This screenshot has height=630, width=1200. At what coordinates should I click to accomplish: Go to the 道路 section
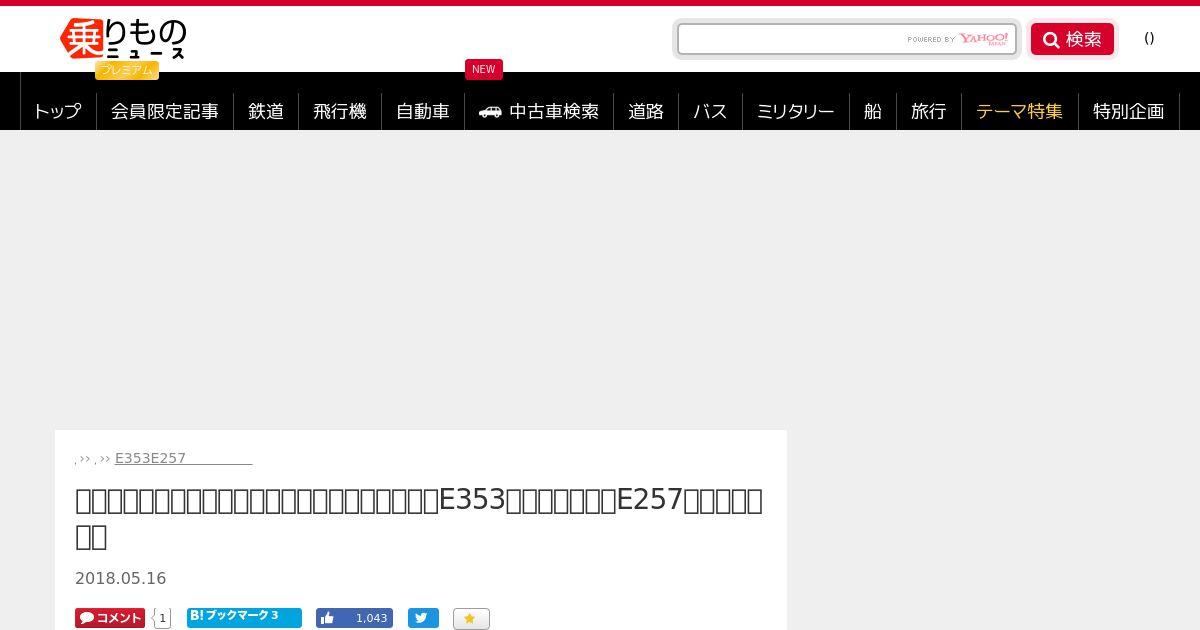(646, 111)
